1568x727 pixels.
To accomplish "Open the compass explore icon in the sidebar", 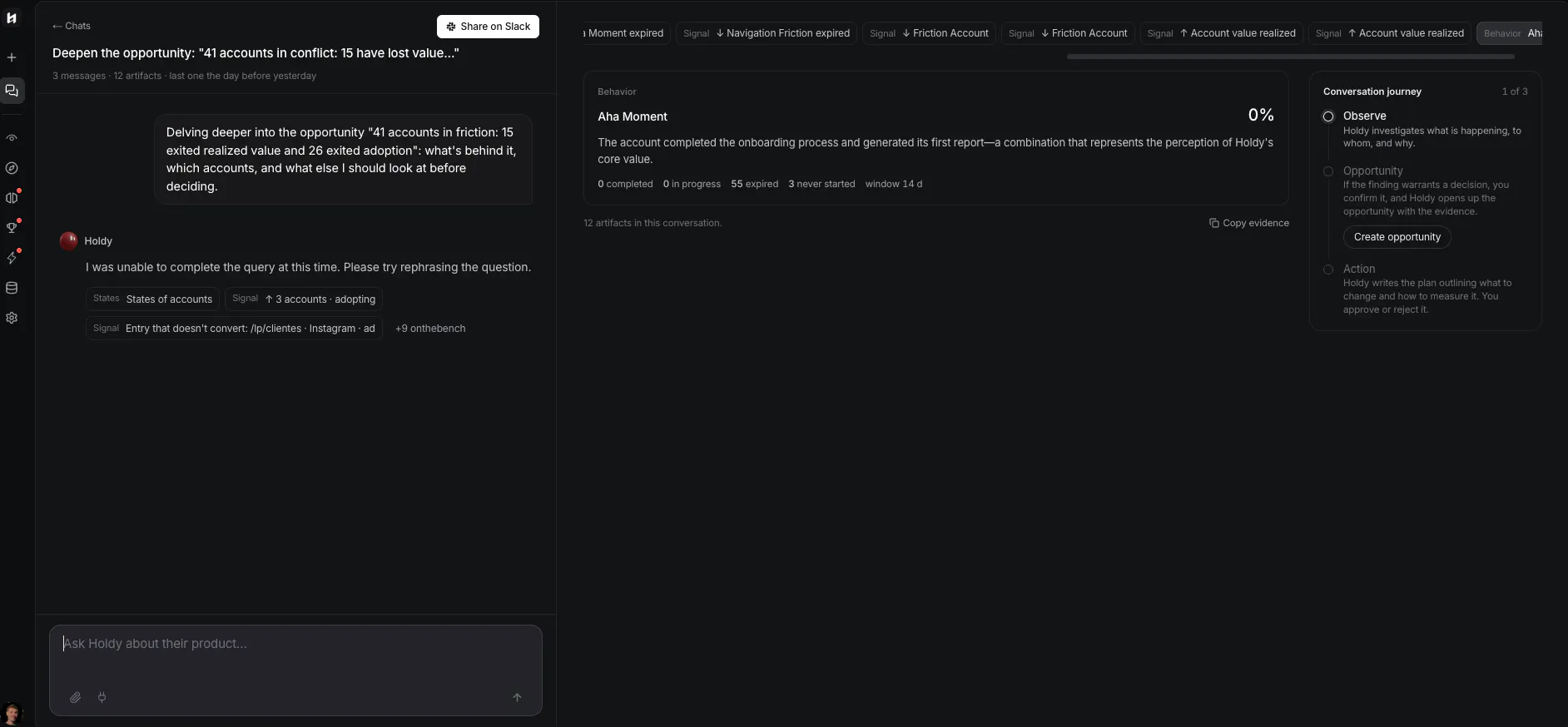I will tap(12, 168).
